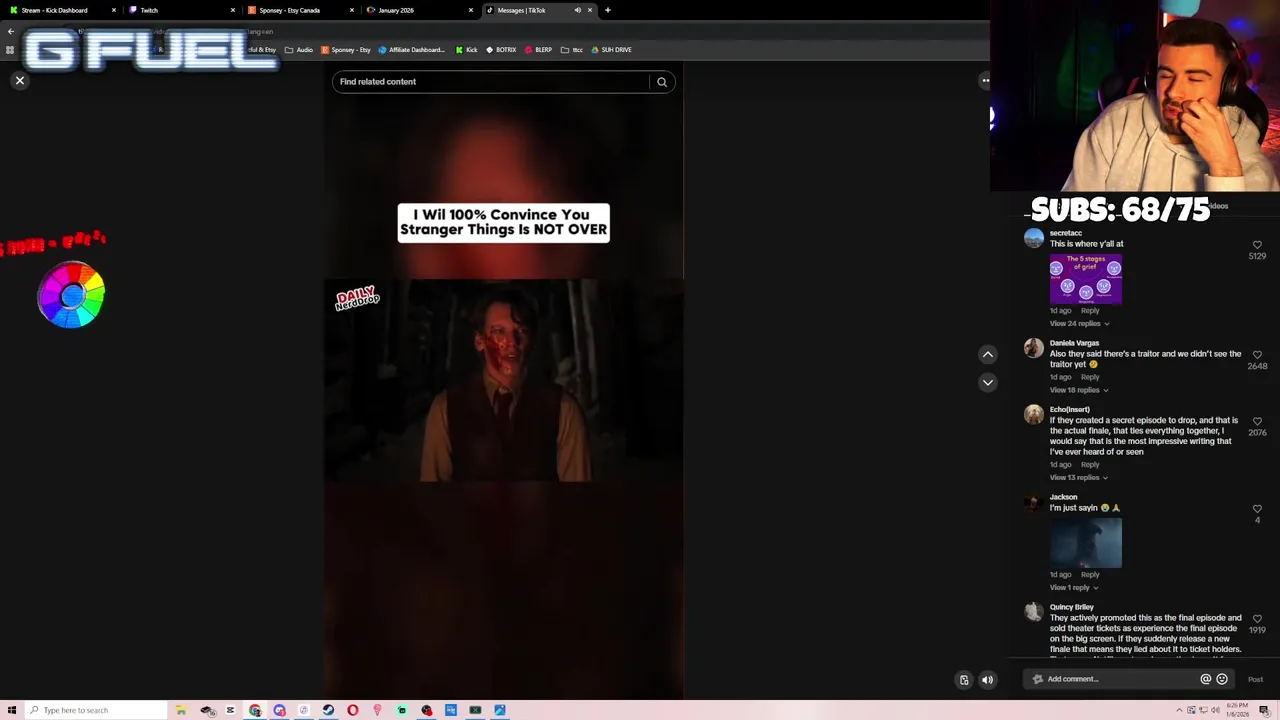Image resolution: width=1280 pixels, height=720 pixels.
Task: Like secretacc's comment with heart
Action: click(x=1257, y=244)
